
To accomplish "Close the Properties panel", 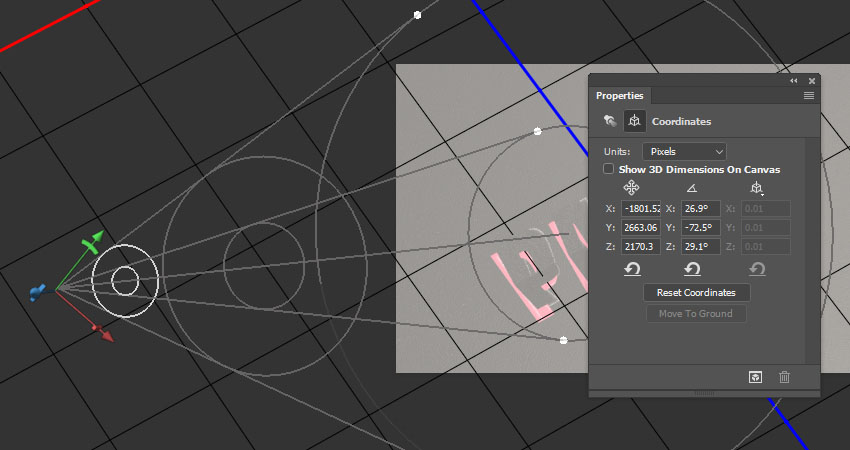I will 812,81.
